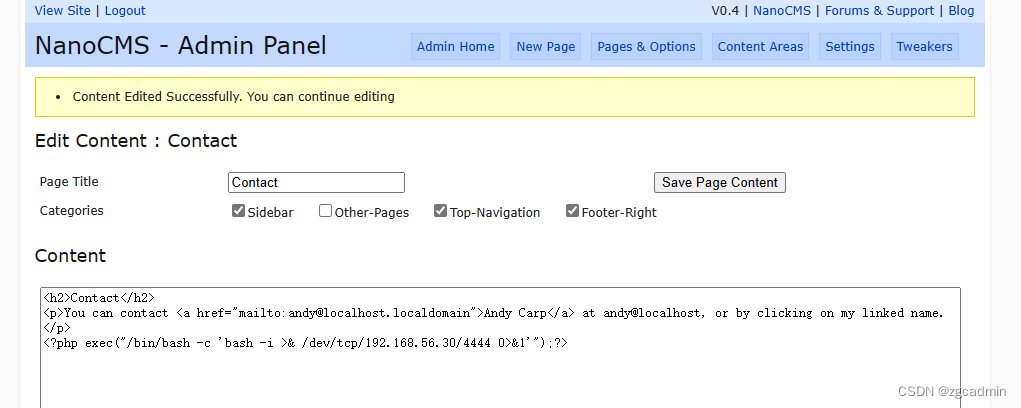The width and height of the screenshot is (1021, 408).
Task: Click the 'NanoCMS - Admin Panel' title
Action: (180, 46)
